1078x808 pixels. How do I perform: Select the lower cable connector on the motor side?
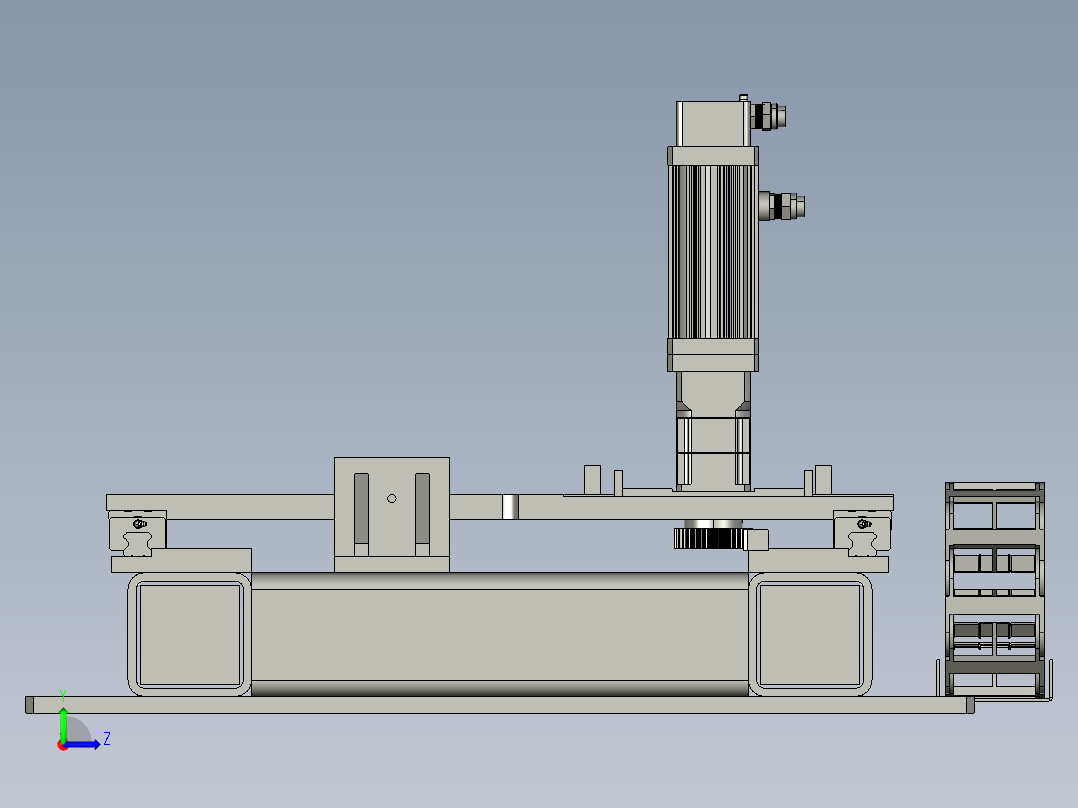782,206
